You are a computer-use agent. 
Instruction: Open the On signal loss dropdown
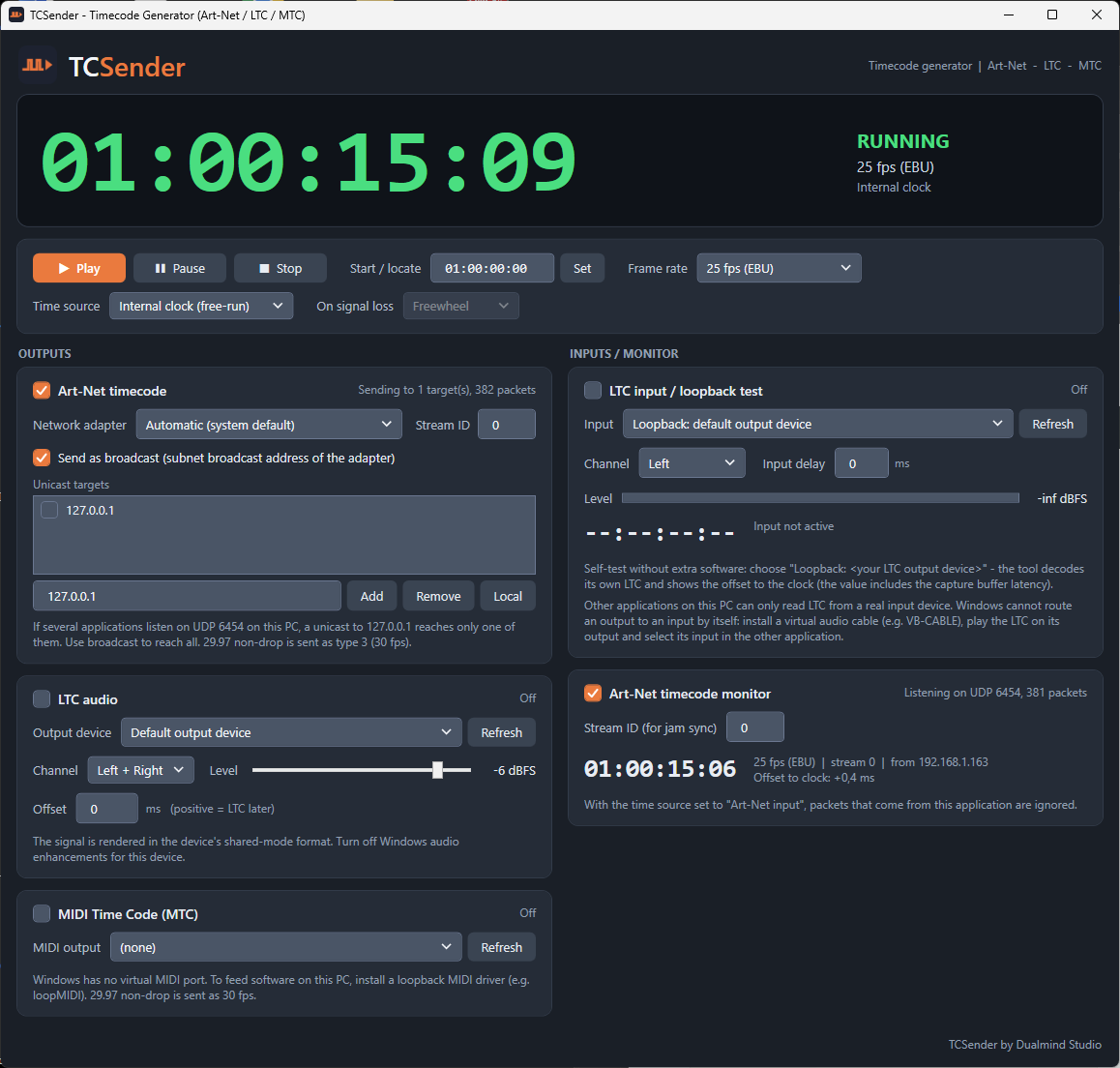(460, 306)
